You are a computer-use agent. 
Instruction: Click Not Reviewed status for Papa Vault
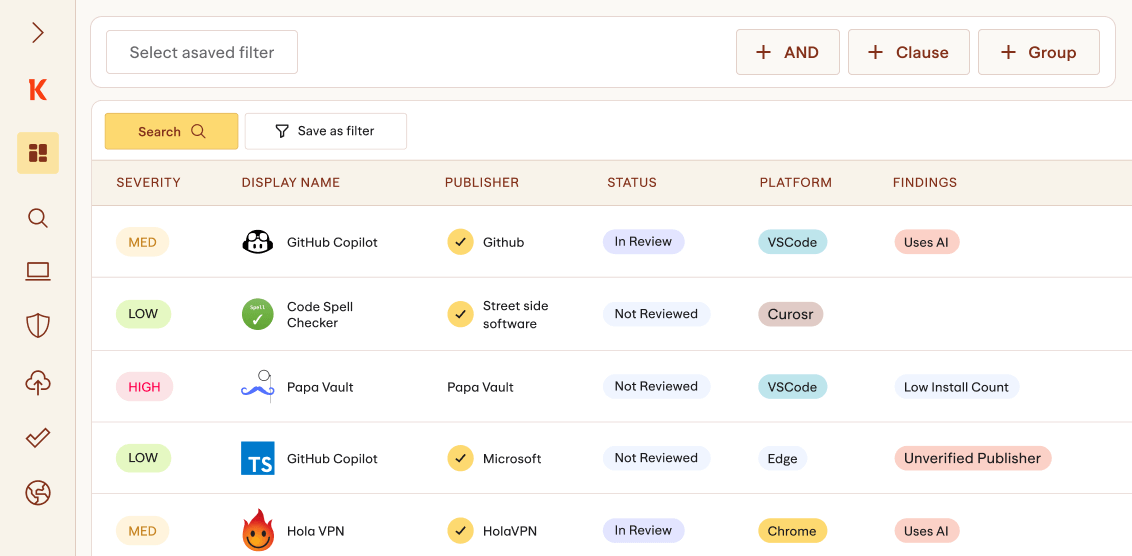click(x=656, y=386)
